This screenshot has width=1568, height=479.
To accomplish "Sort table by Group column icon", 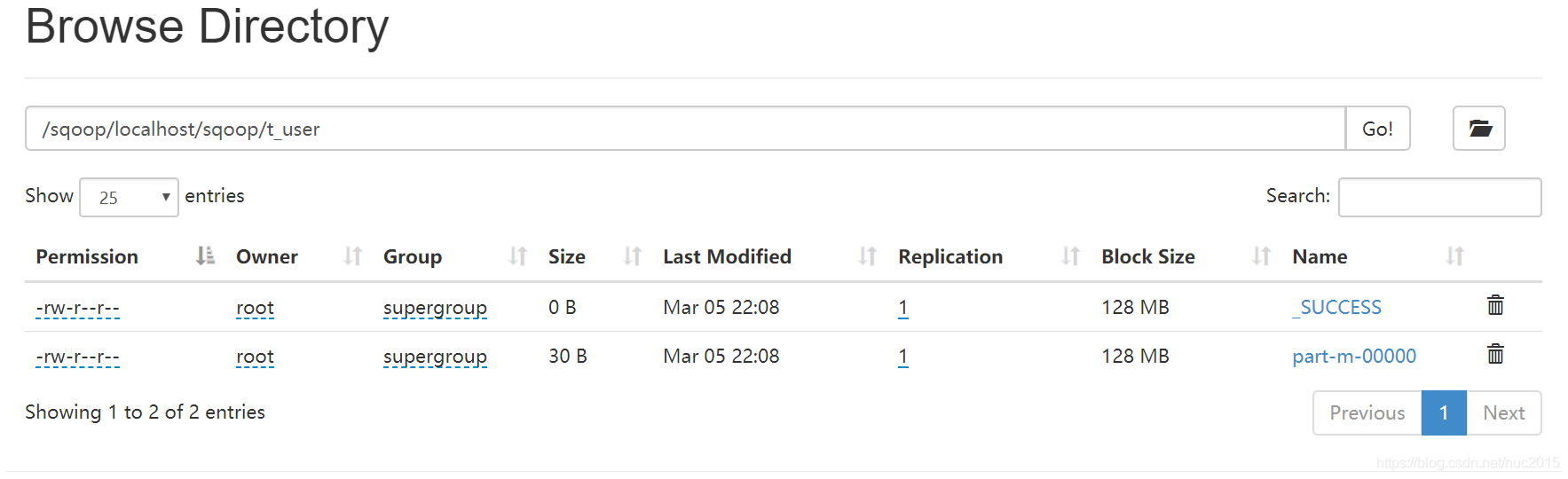I will click(518, 256).
